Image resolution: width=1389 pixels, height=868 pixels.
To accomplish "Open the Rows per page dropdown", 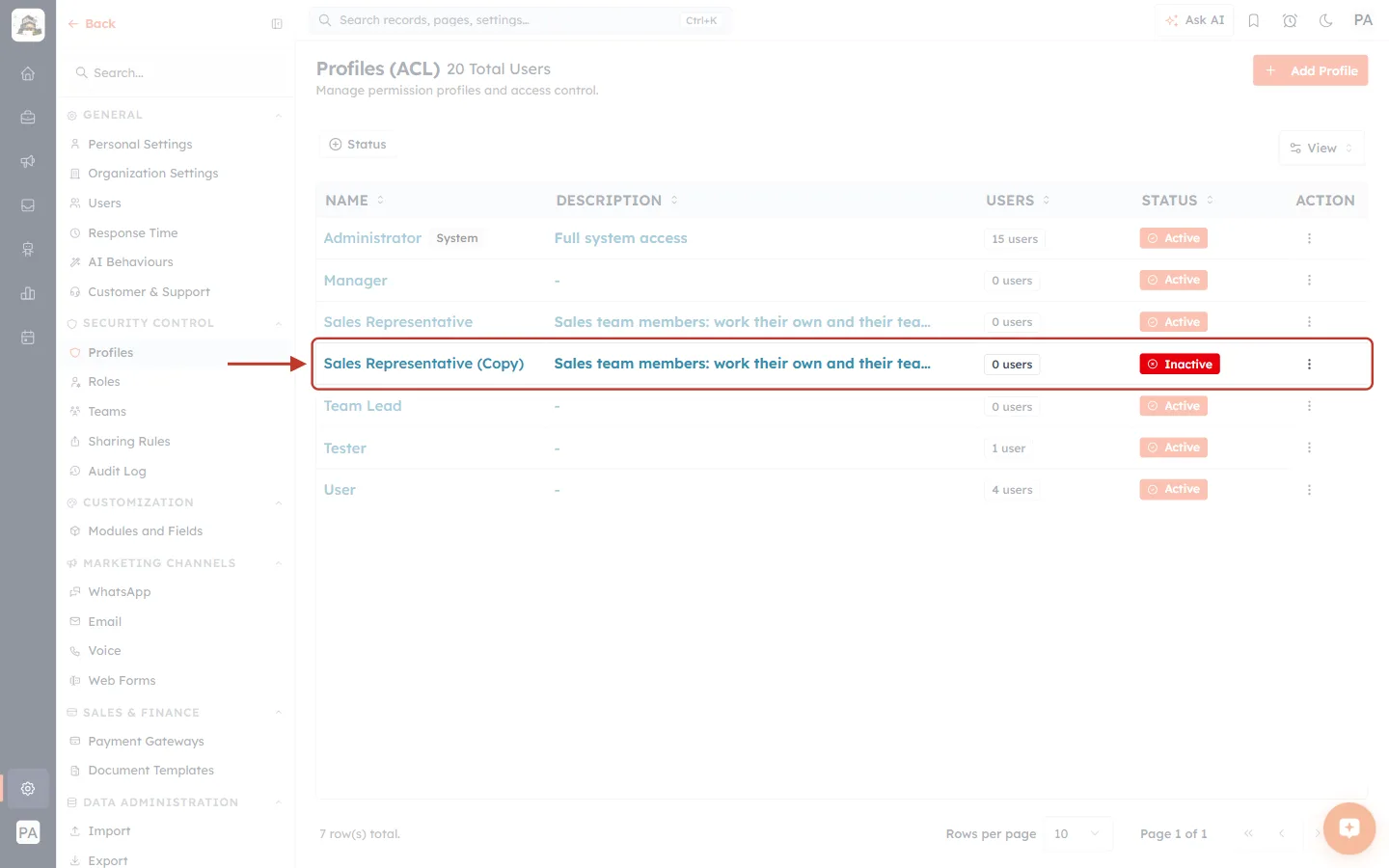I will (1077, 833).
